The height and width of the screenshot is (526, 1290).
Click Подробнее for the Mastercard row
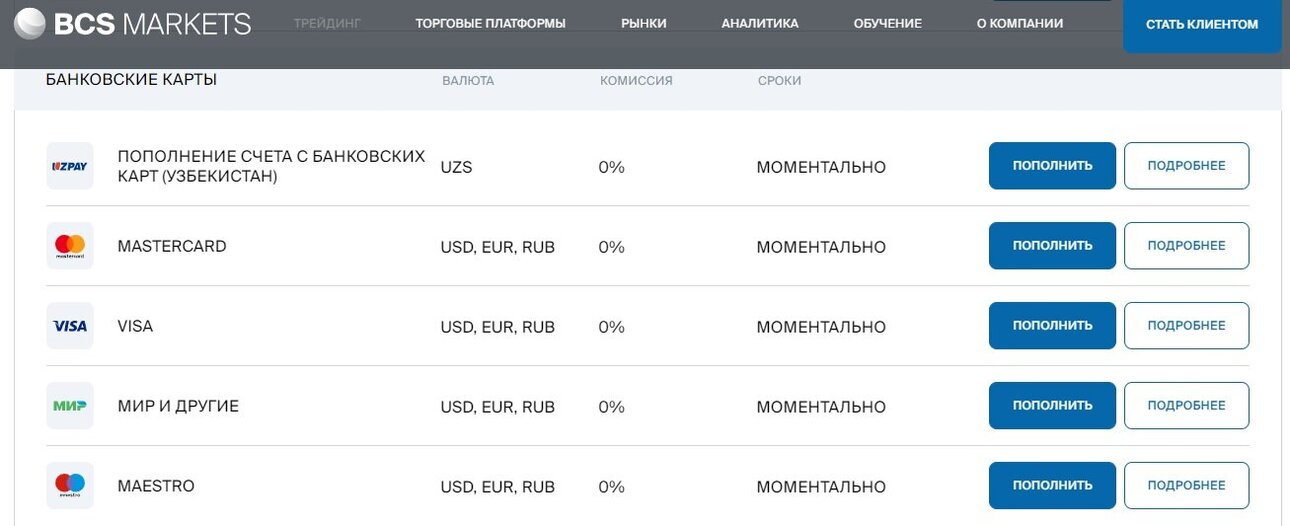pos(1186,246)
